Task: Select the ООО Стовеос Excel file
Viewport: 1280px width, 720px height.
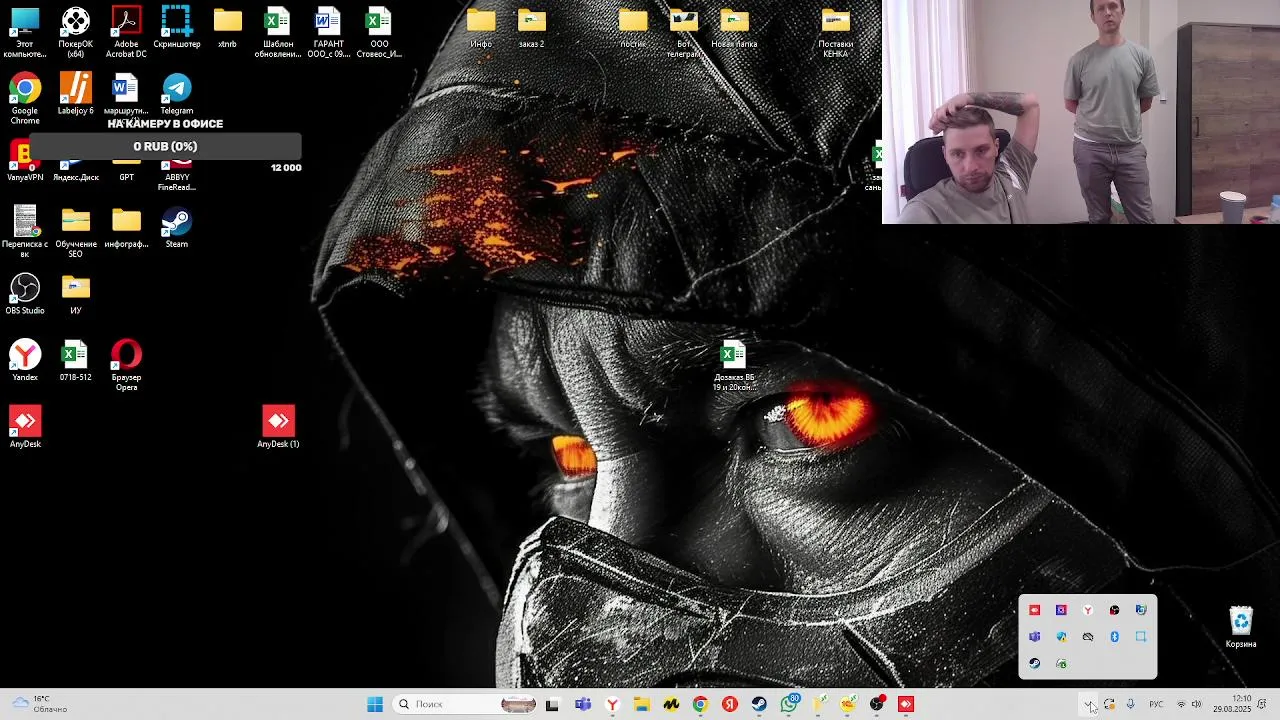Action: (379, 32)
